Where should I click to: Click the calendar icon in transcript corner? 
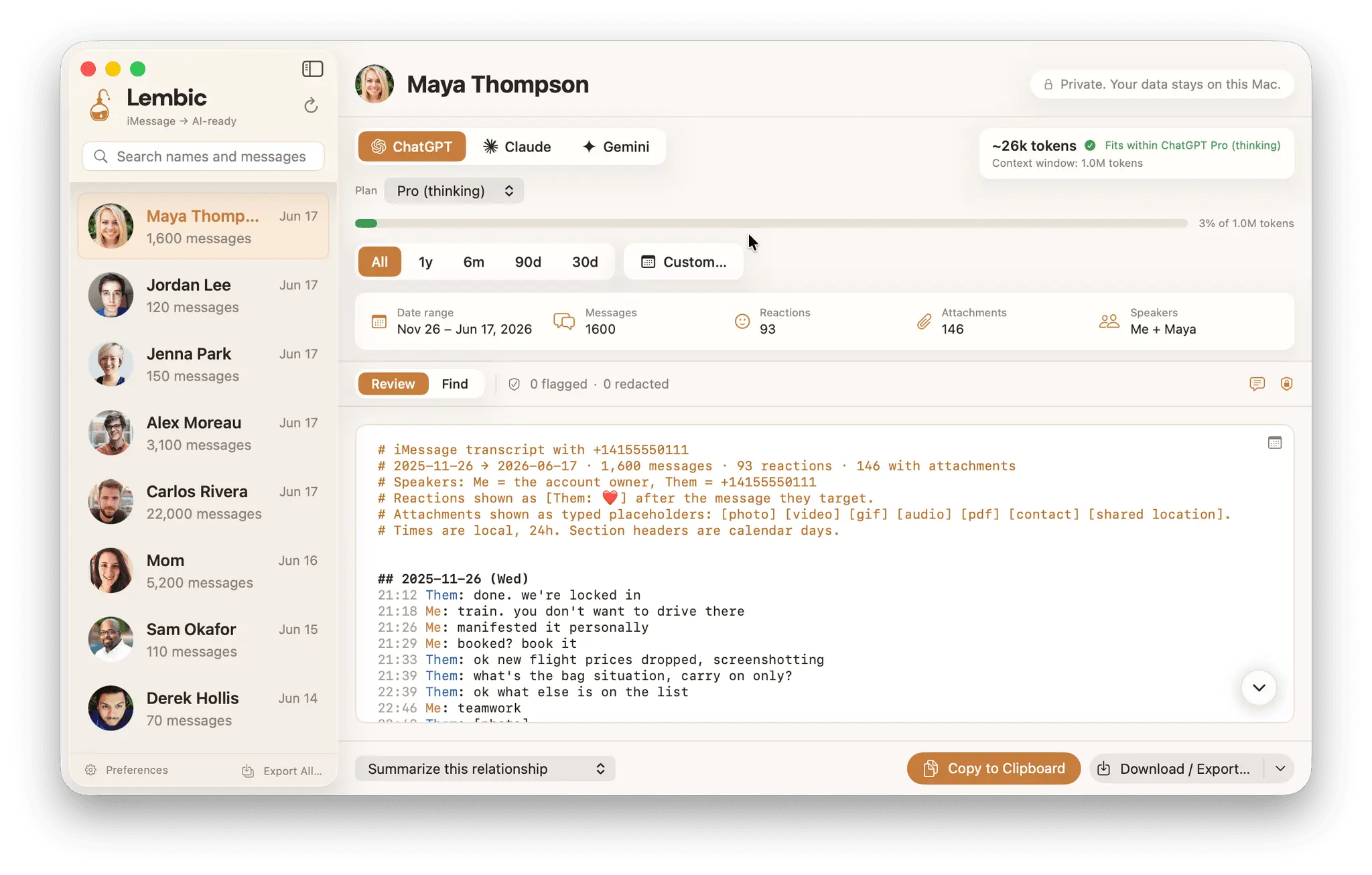click(1274, 443)
